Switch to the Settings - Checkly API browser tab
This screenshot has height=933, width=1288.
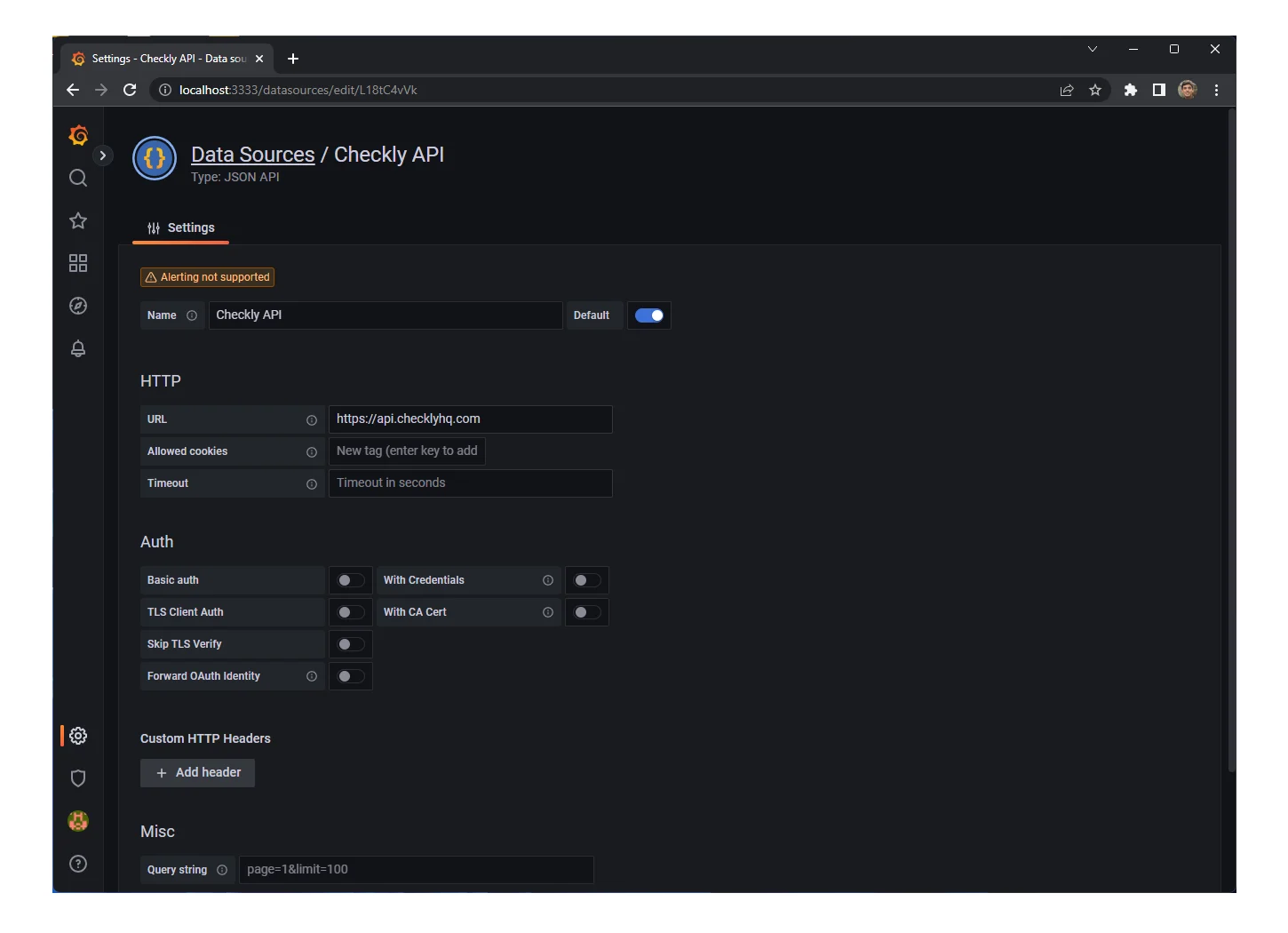coord(165,59)
